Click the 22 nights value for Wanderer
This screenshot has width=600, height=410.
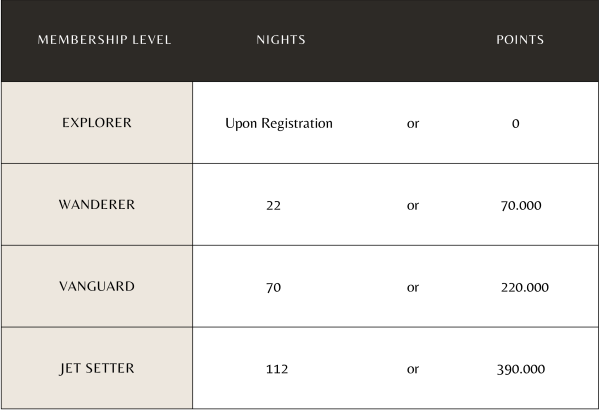[x=276, y=206]
